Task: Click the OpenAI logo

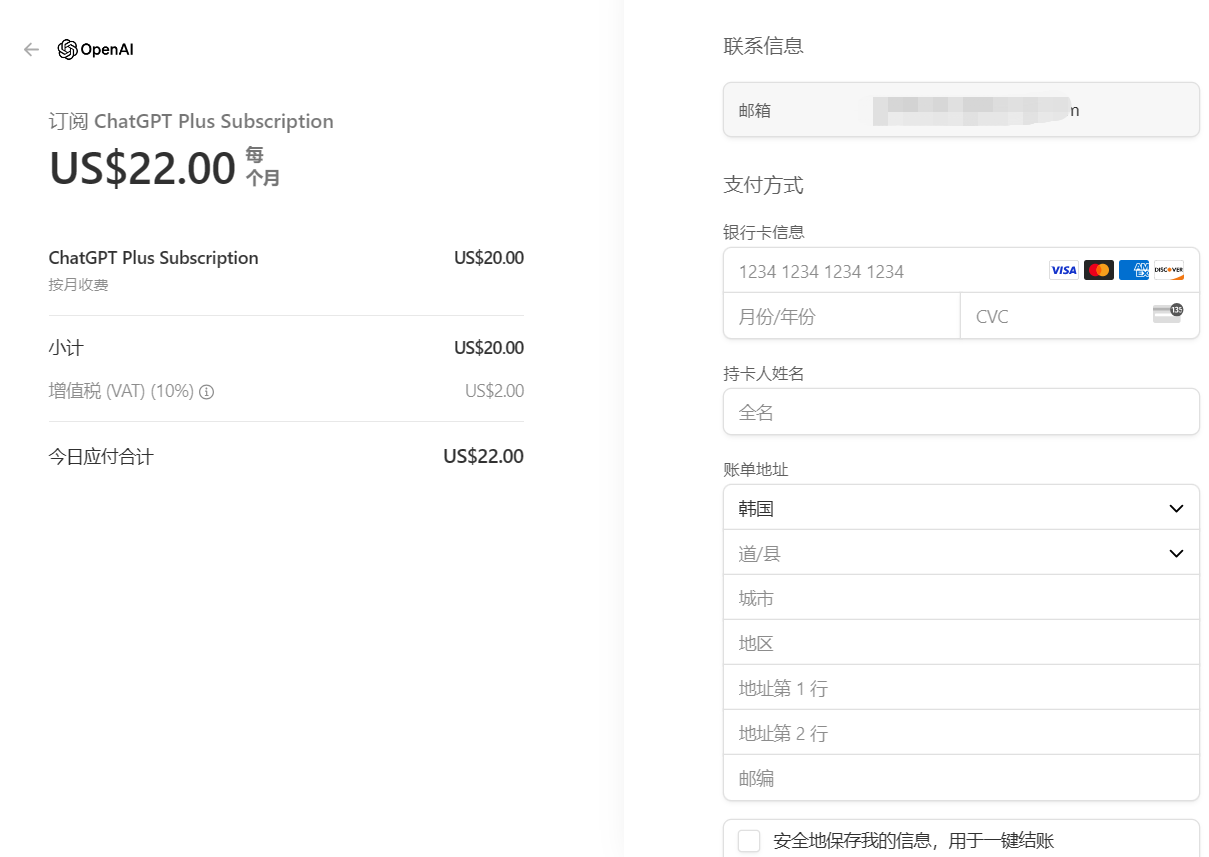Action: coord(96,50)
